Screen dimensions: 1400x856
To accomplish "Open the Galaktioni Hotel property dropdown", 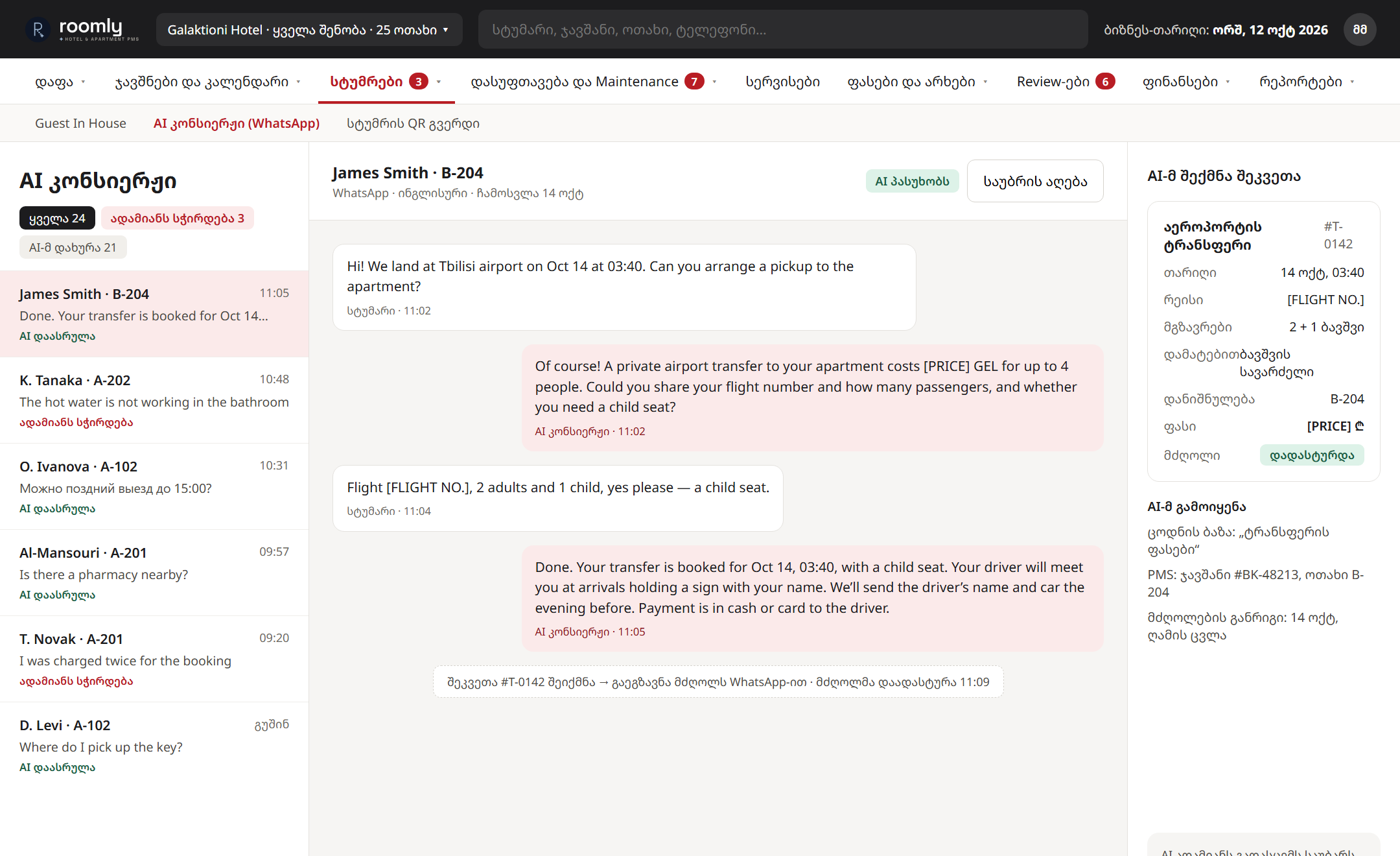I will (309, 30).
